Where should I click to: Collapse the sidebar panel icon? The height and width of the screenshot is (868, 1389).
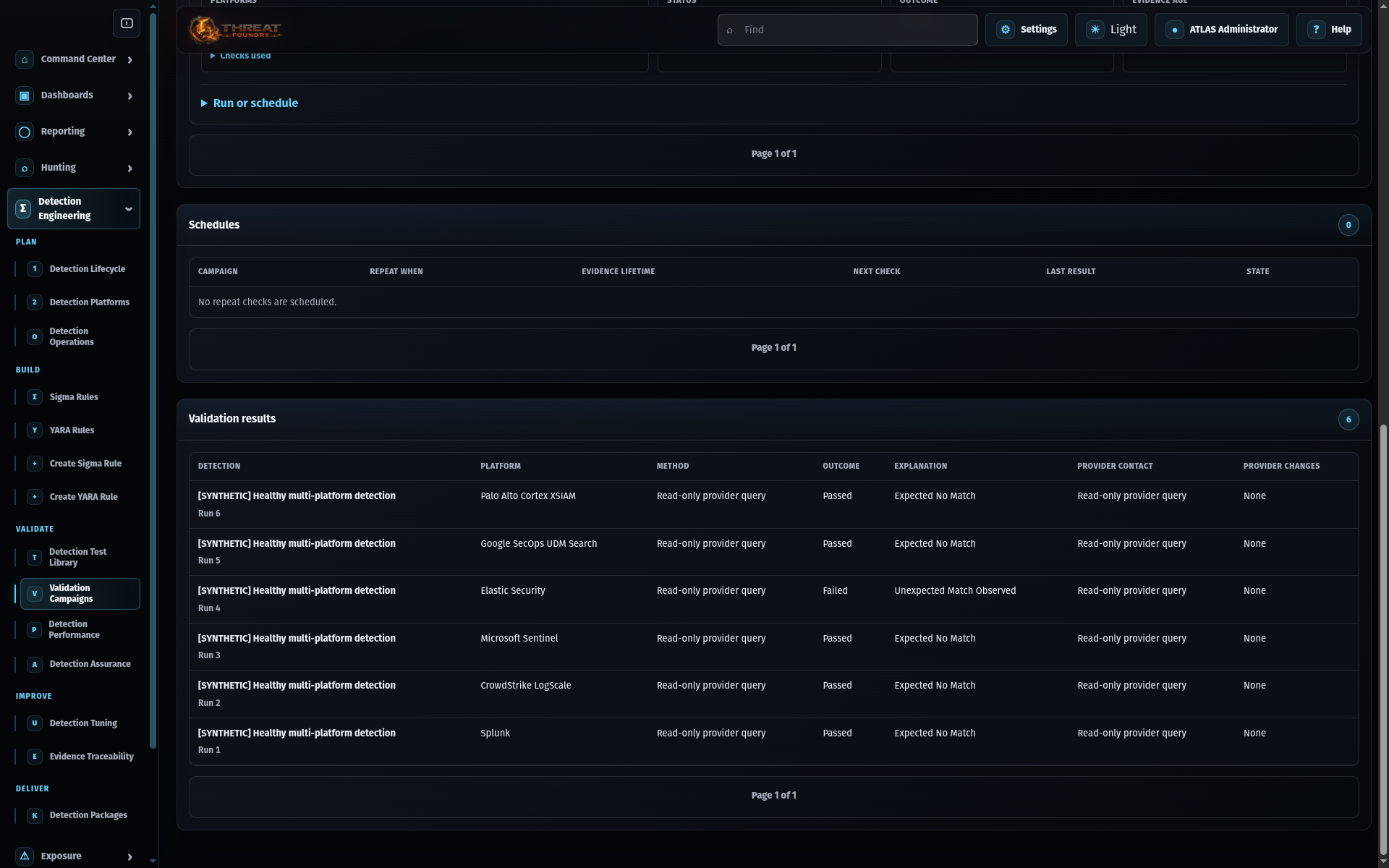127,23
